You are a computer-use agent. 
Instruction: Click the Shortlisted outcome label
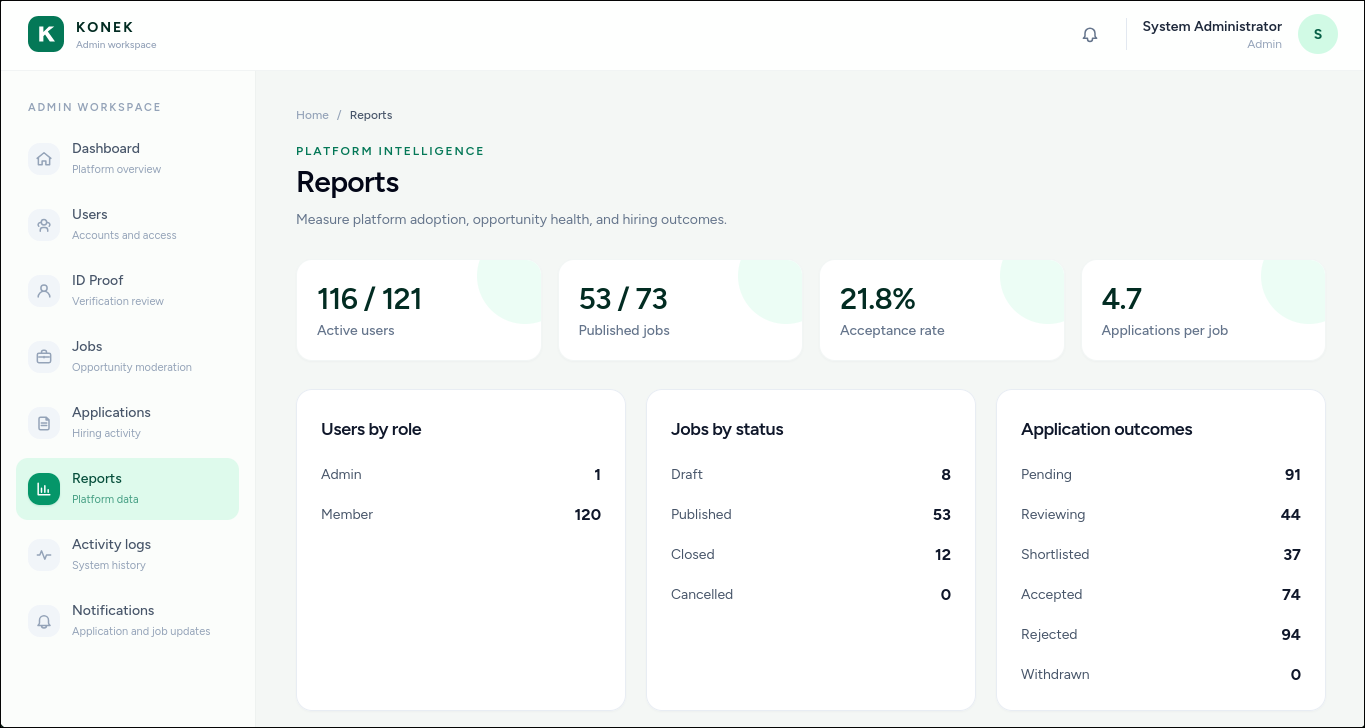click(1055, 554)
